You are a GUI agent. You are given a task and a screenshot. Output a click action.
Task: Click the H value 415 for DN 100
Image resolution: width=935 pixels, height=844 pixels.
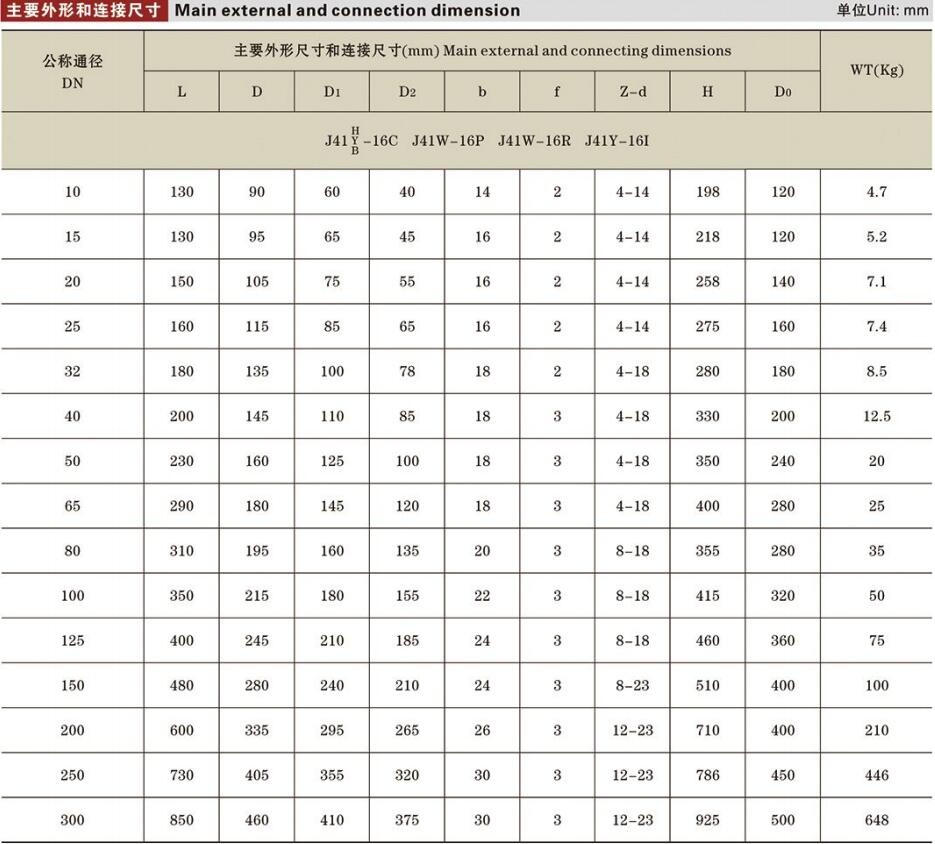[706, 595]
